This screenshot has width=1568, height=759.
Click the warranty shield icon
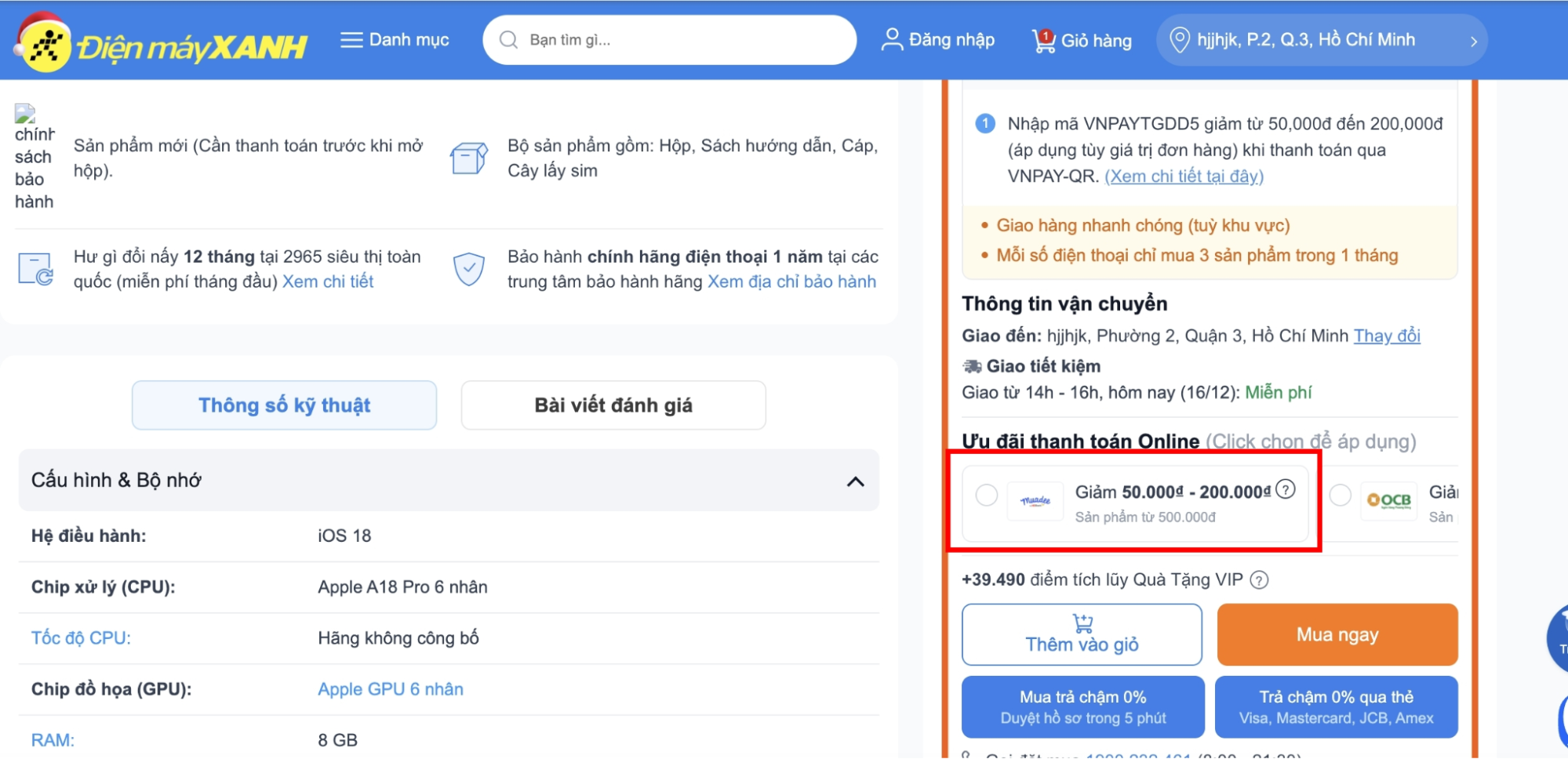click(468, 269)
